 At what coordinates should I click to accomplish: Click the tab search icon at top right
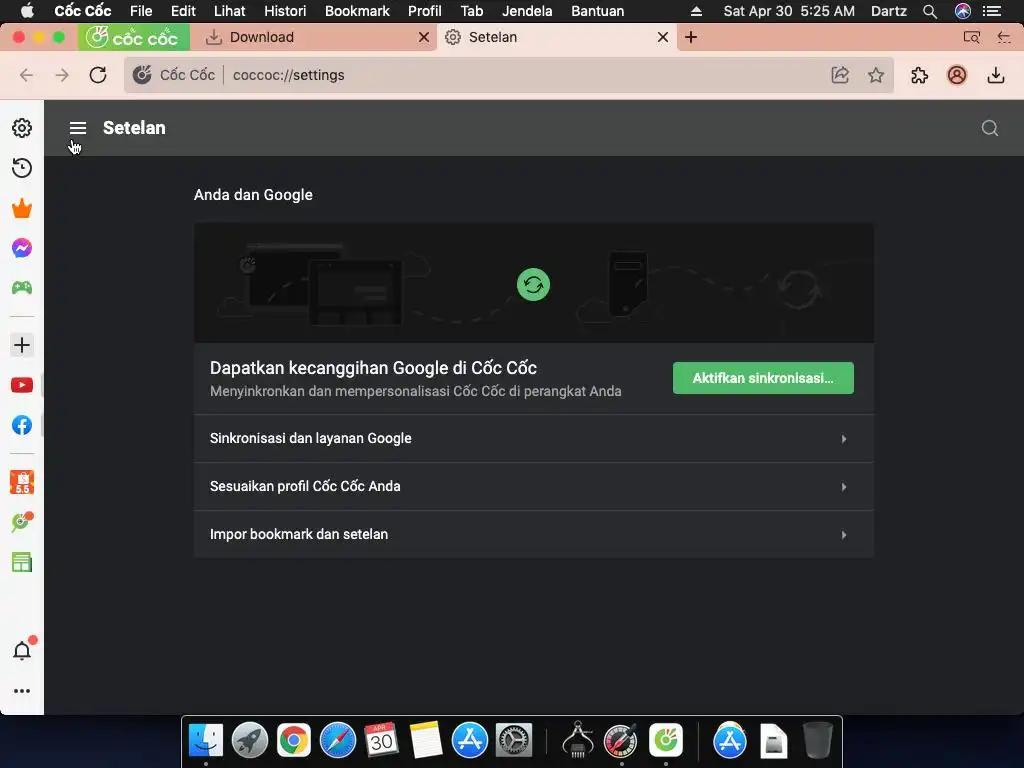972,37
